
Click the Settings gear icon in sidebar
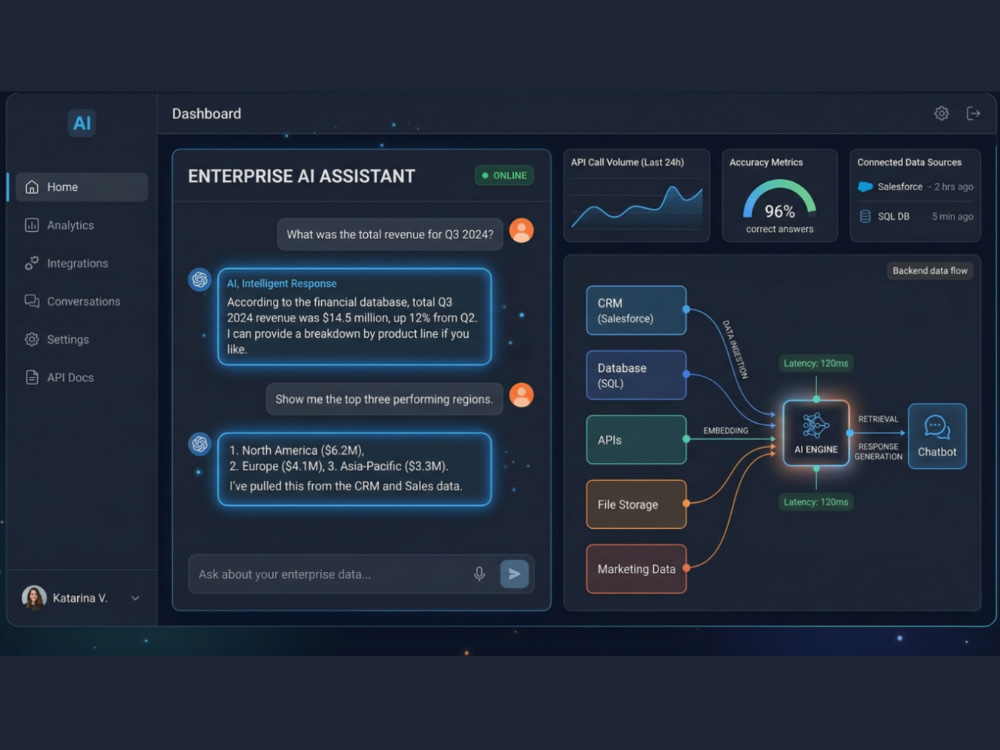pos(32,339)
